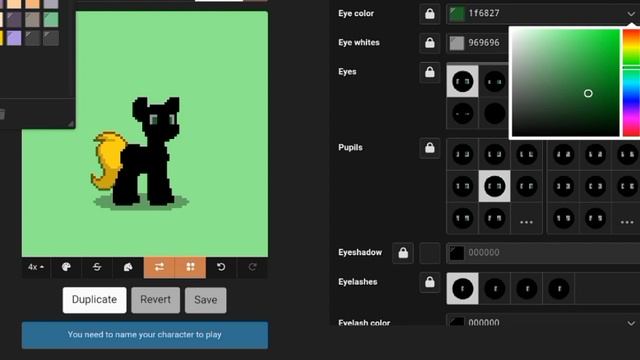The image size is (640, 360).
Task: Click the Save button
Action: point(205,300)
